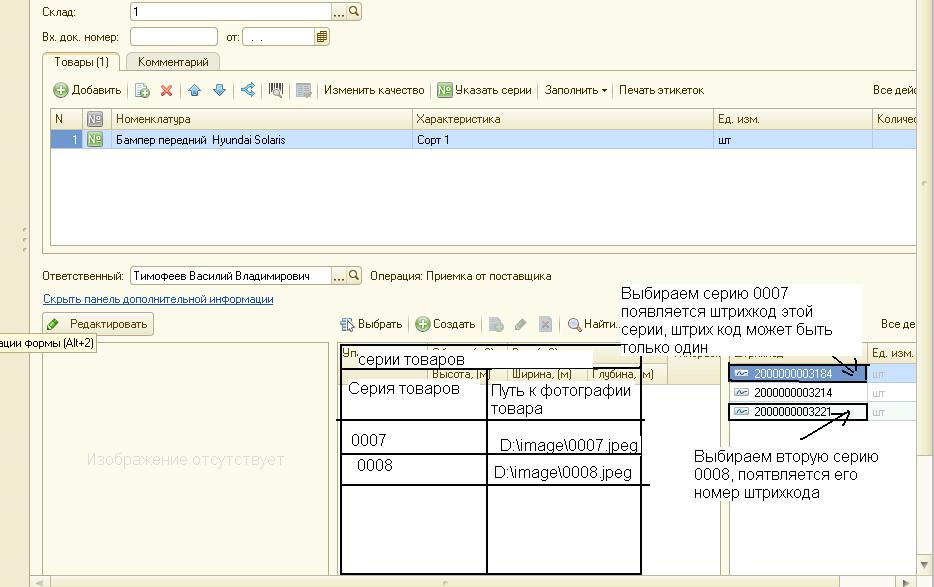Click the Печать этикеток button
Image resolution: width=934 pixels, height=587 pixels.
pos(661,90)
